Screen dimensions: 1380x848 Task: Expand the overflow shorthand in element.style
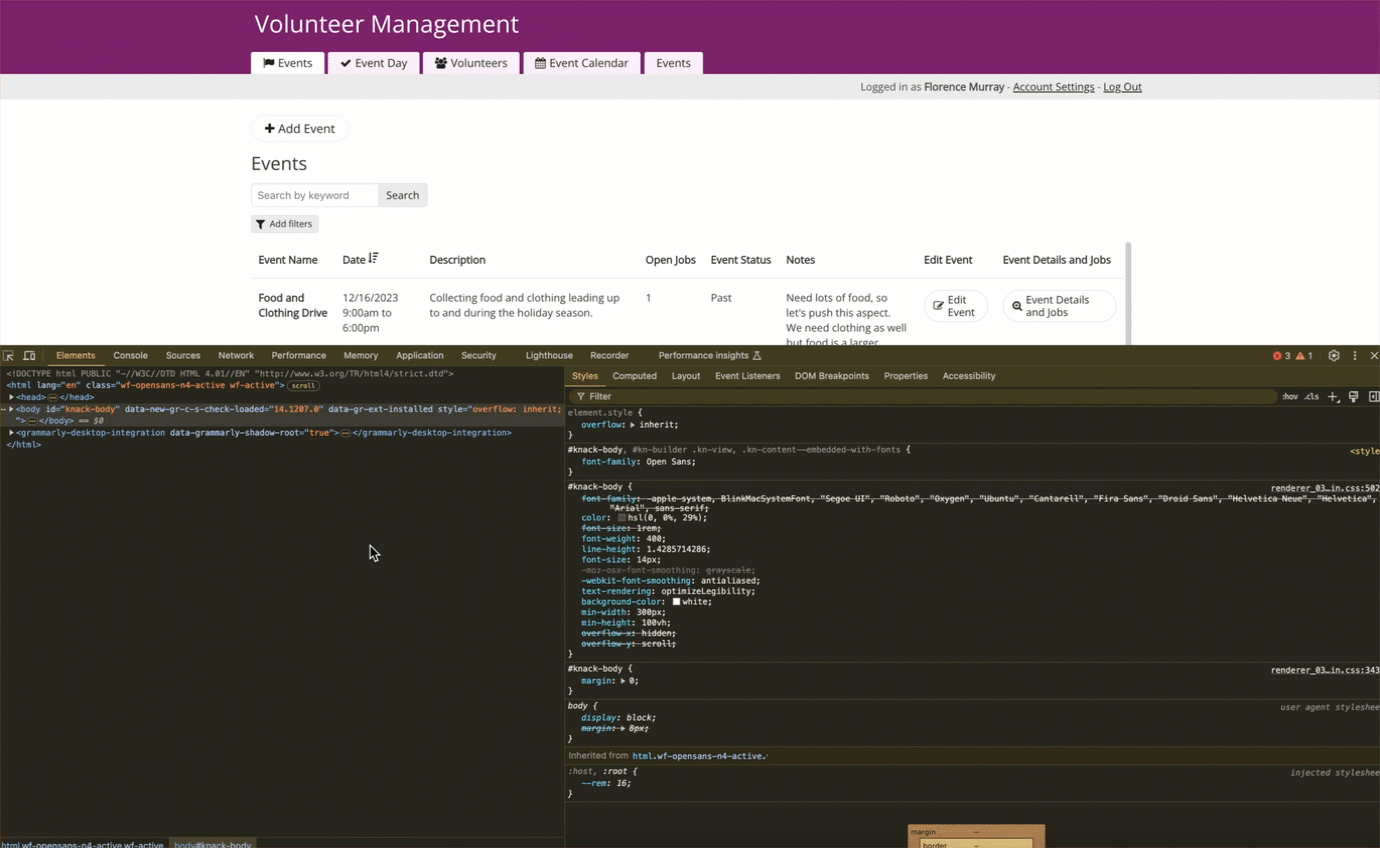(x=632, y=425)
